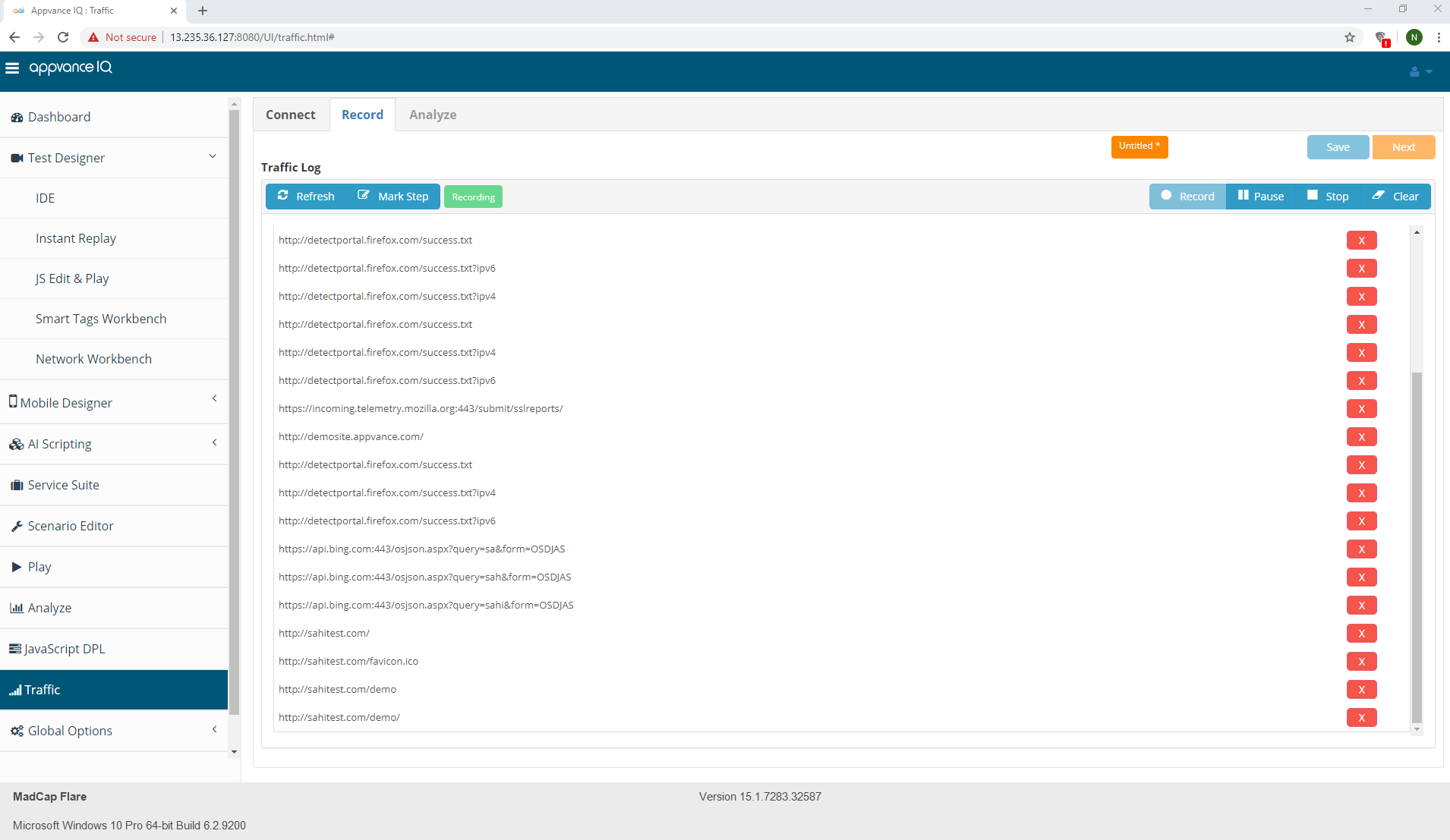Delete the incoming.telemetry.mozilla.org entry
Image resolution: width=1450 pixels, height=840 pixels.
click(x=1361, y=409)
